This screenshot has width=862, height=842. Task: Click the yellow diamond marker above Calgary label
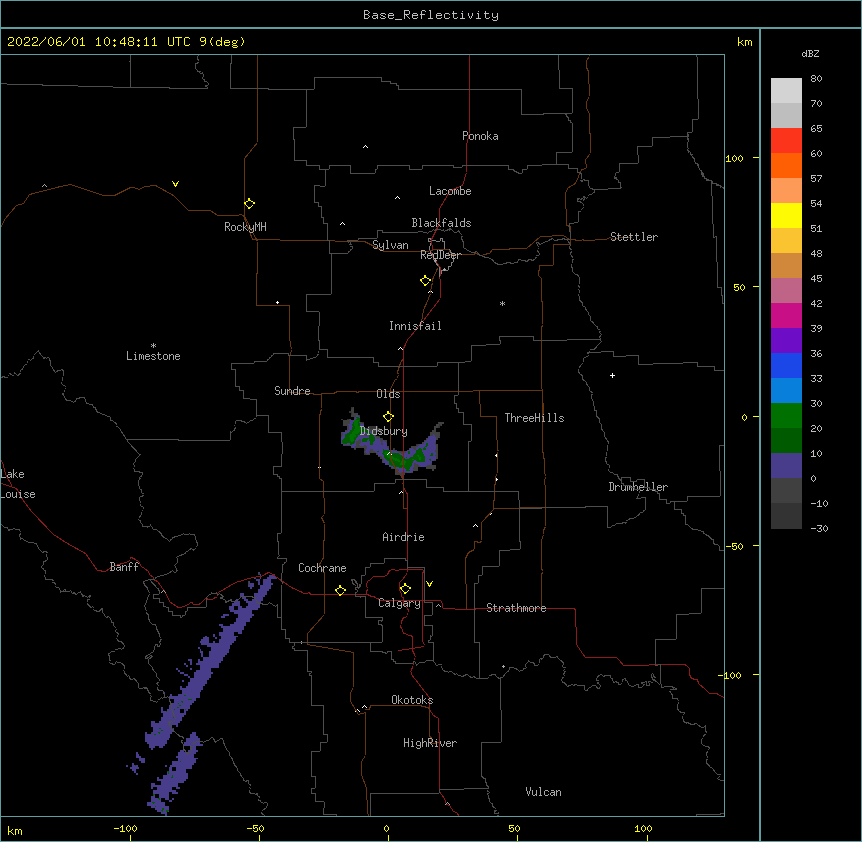pyautogui.click(x=406, y=589)
